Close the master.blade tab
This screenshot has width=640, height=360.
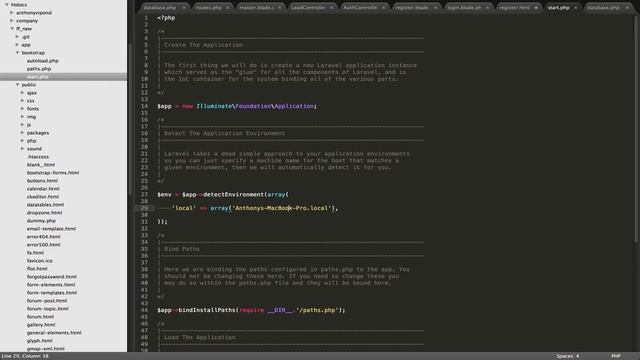[x=280, y=7]
